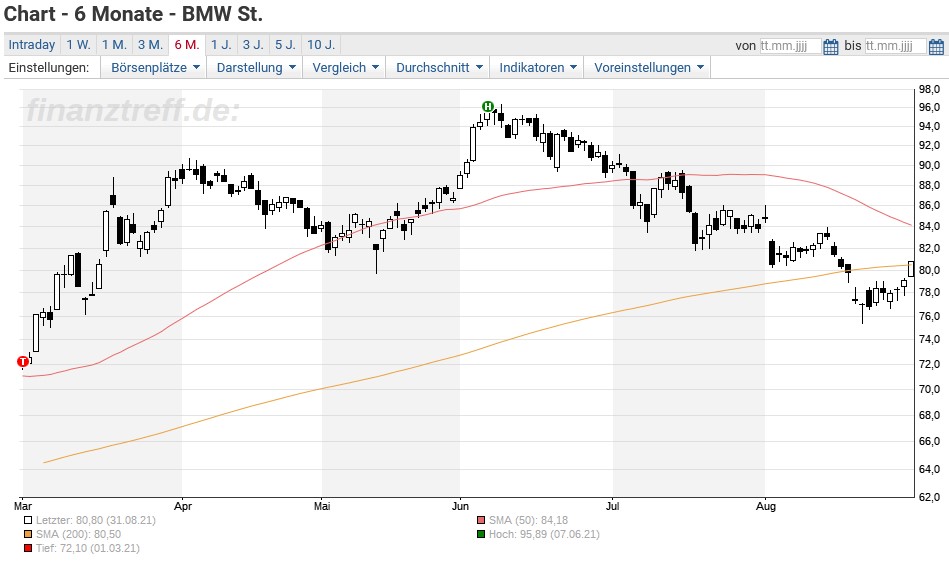Open the calendar picker for the bis date
This screenshot has height=563, width=949.
pyautogui.click(x=936, y=47)
